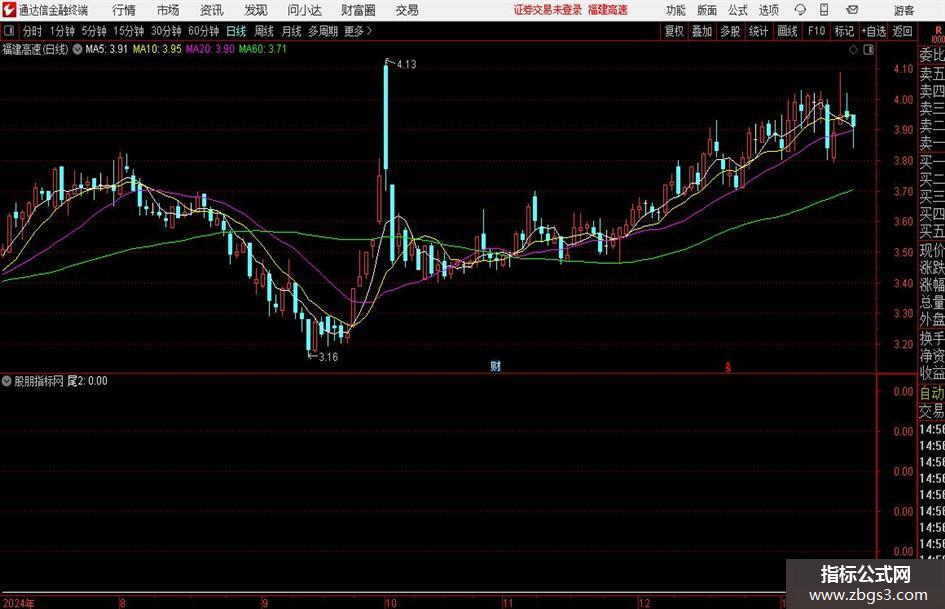Click the red 福建高速 title link
This screenshot has width=945, height=609.
click(x=608, y=10)
